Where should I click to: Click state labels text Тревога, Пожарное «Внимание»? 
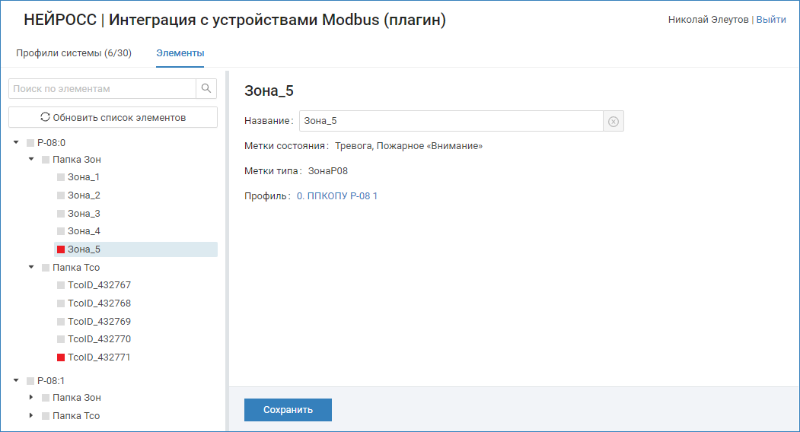click(x=409, y=146)
